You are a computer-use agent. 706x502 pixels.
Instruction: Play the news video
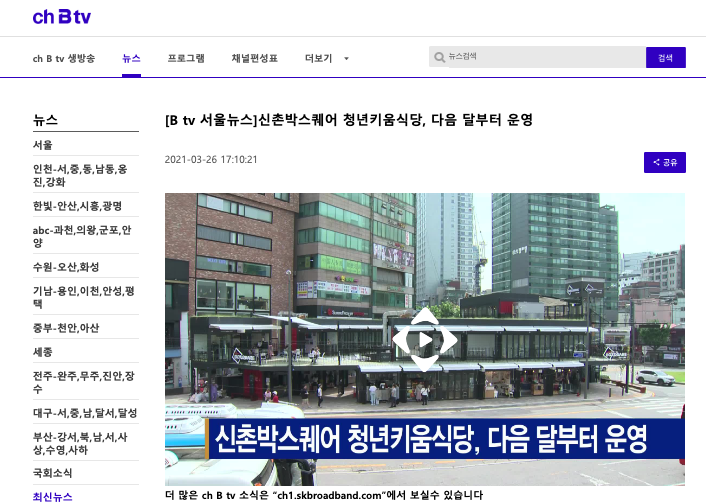pyautogui.click(x=425, y=340)
